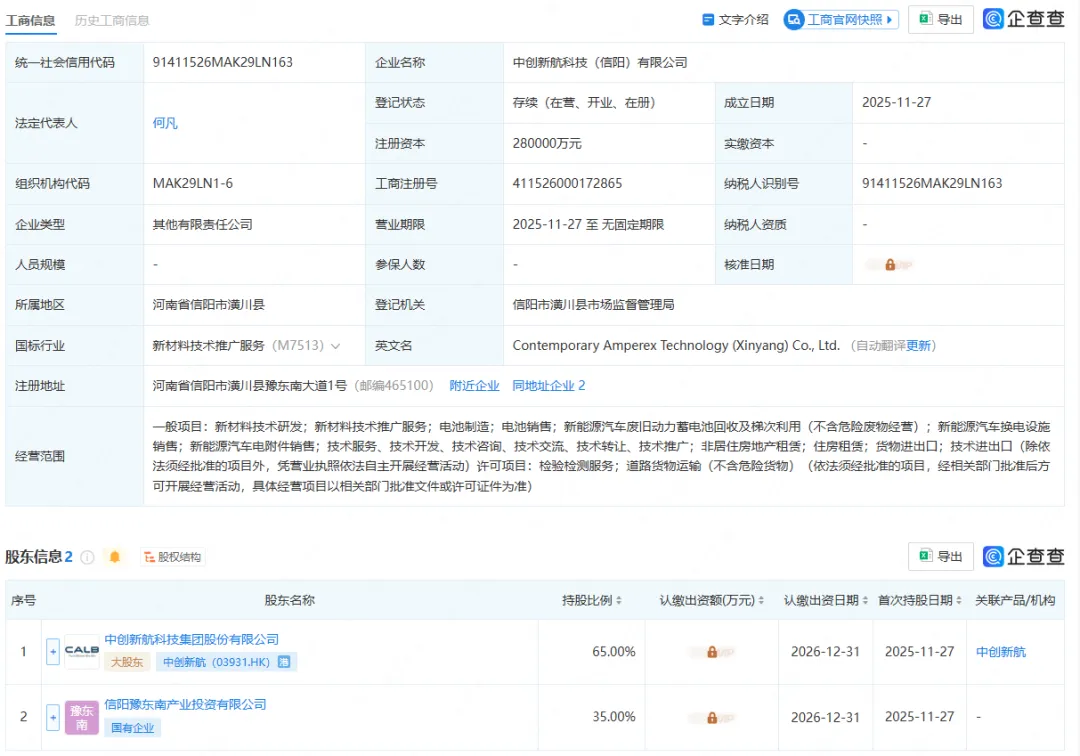Screen dimensions: 1080x756
Task: Expand shareholder row for 中创新航科技集团
Action: (x=53, y=652)
